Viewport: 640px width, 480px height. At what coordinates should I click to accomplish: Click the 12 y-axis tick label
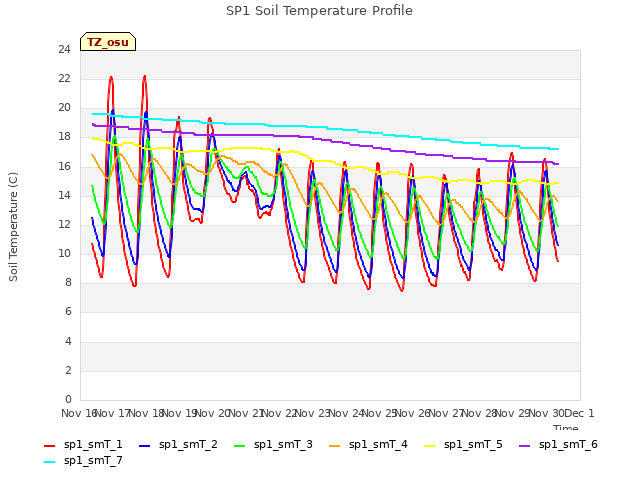coord(64,224)
